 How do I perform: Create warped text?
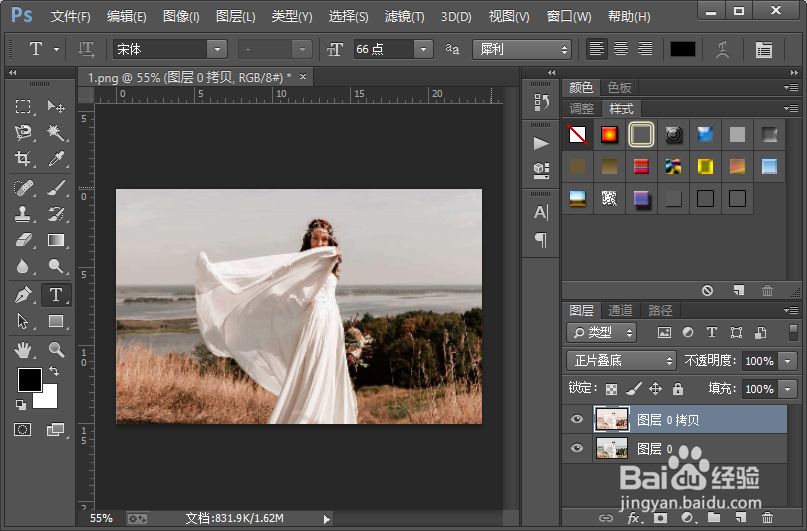tap(722, 49)
